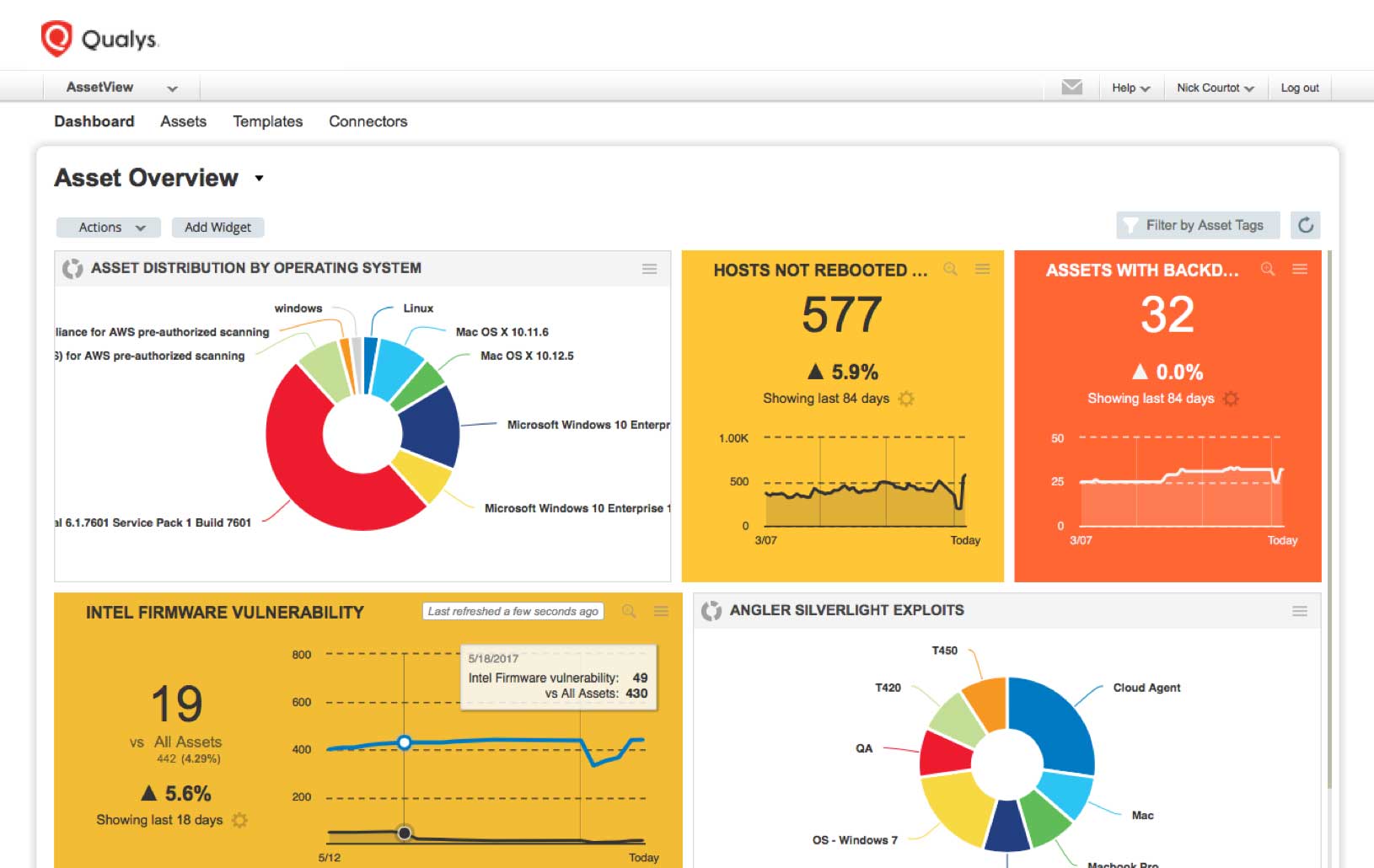Click the blue Cloud Agent donut slice
Viewport: 1374px width, 868px height.
tap(1058, 721)
